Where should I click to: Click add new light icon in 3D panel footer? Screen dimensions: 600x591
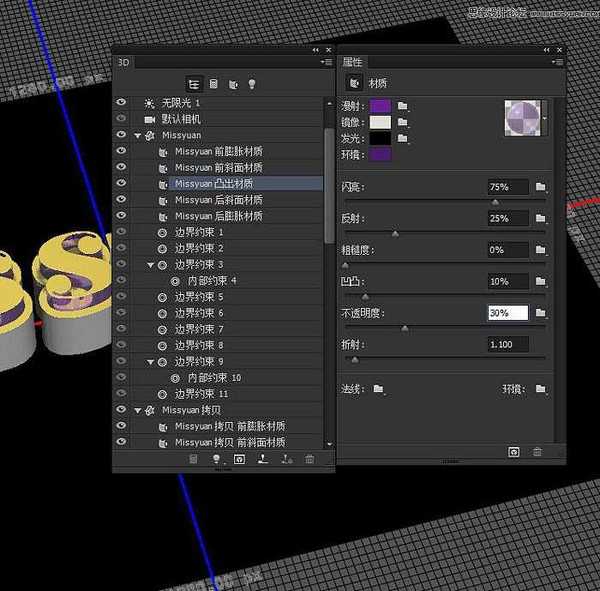(x=215, y=459)
